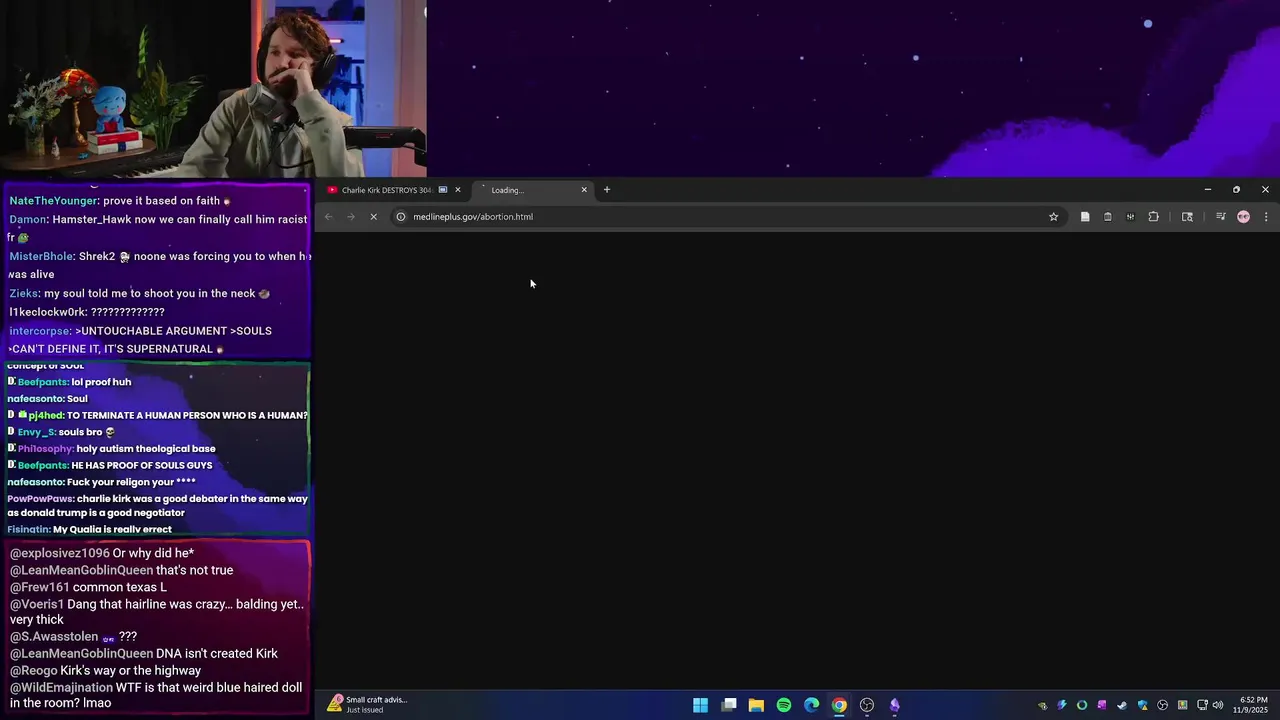Open the grid-dots extension icon
Viewport: 1280px width, 720px height.
[x=1130, y=217]
